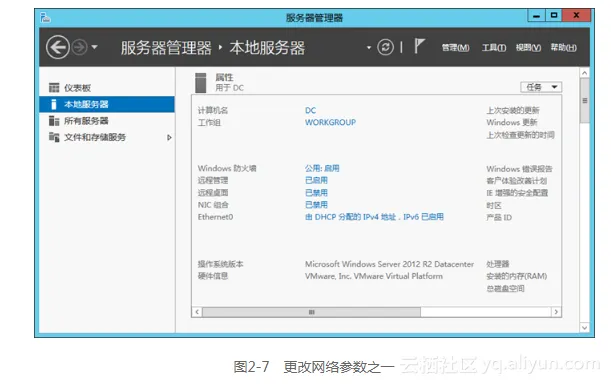Click VMware, Inc. VMware Virtual Platform text
The height and width of the screenshot is (385, 611).
click(x=374, y=276)
